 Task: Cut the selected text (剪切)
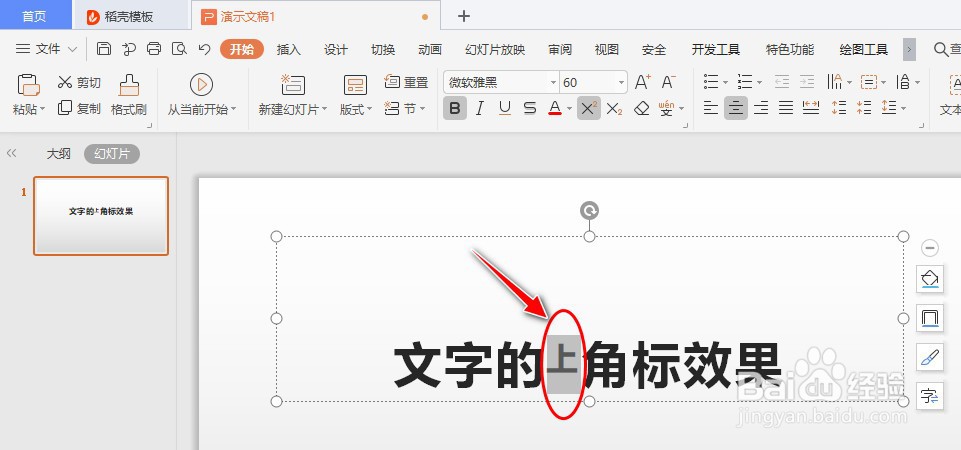(79, 82)
